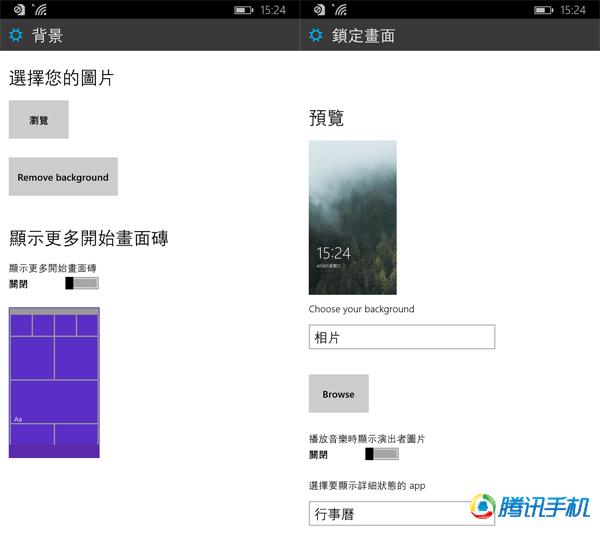The height and width of the screenshot is (533, 600).
Task: Tap the battery icon on the 鎖定畫面 screen
Action: (x=543, y=10)
